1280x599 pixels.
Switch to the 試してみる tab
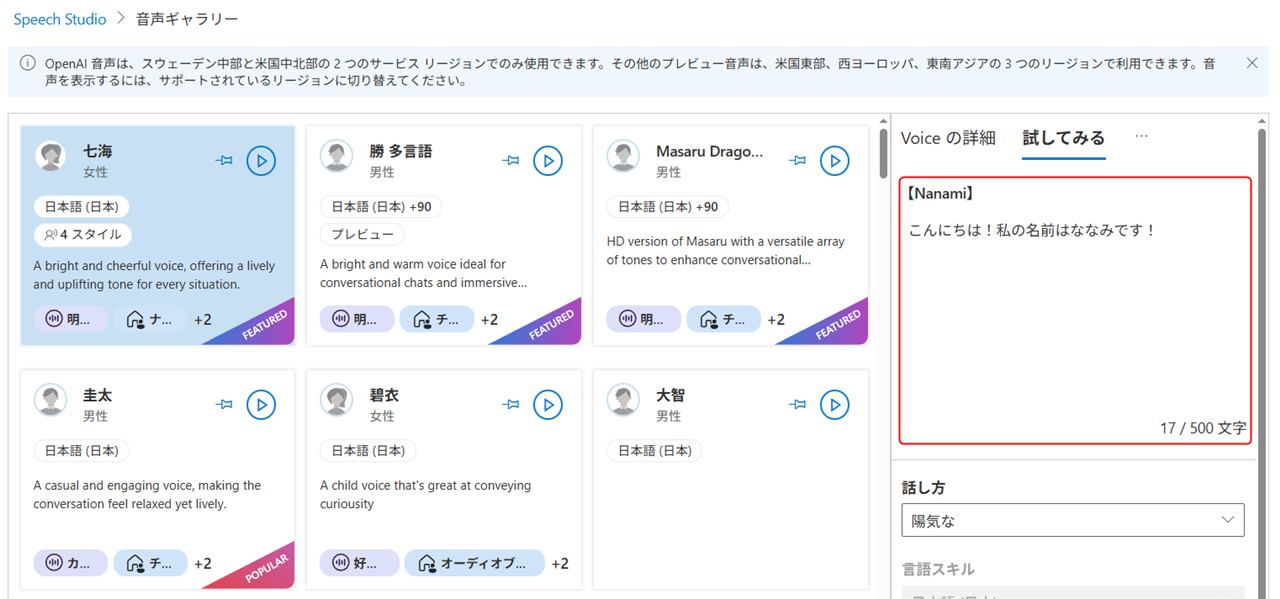coord(1063,138)
